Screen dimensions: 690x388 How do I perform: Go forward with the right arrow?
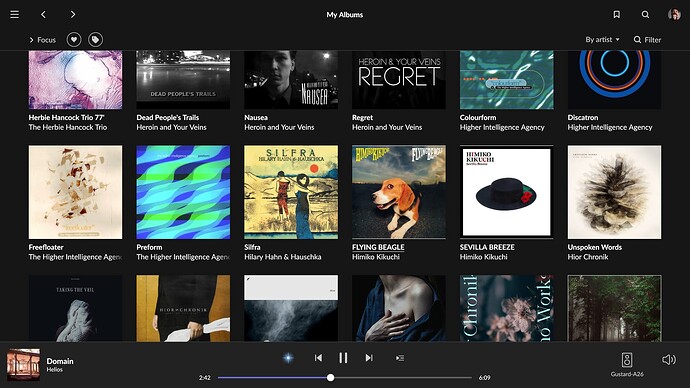point(73,15)
